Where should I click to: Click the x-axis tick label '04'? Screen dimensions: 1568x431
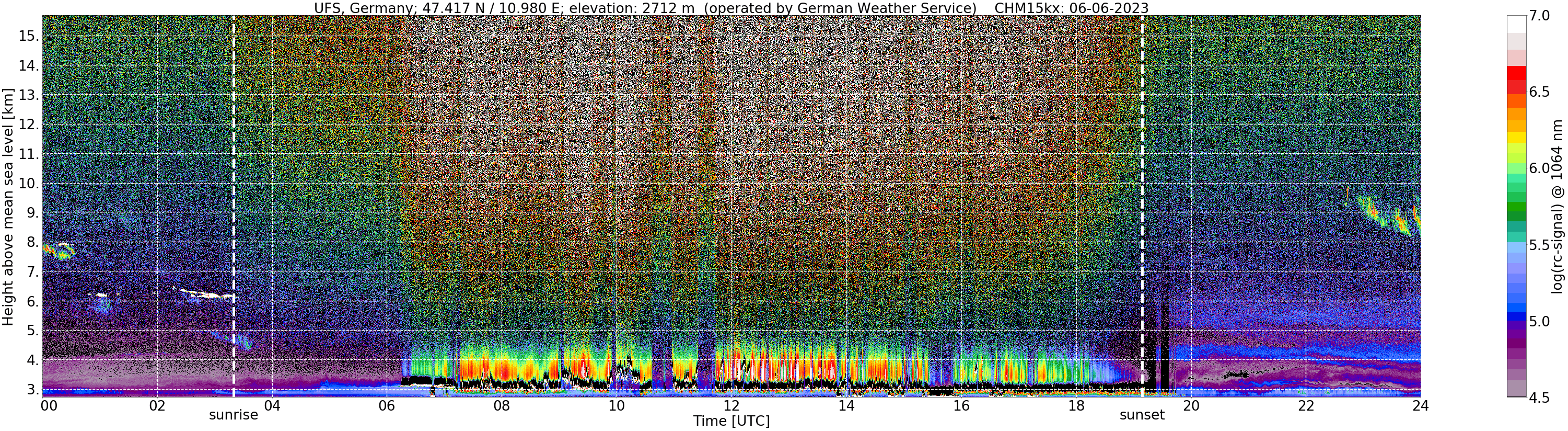point(272,406)
